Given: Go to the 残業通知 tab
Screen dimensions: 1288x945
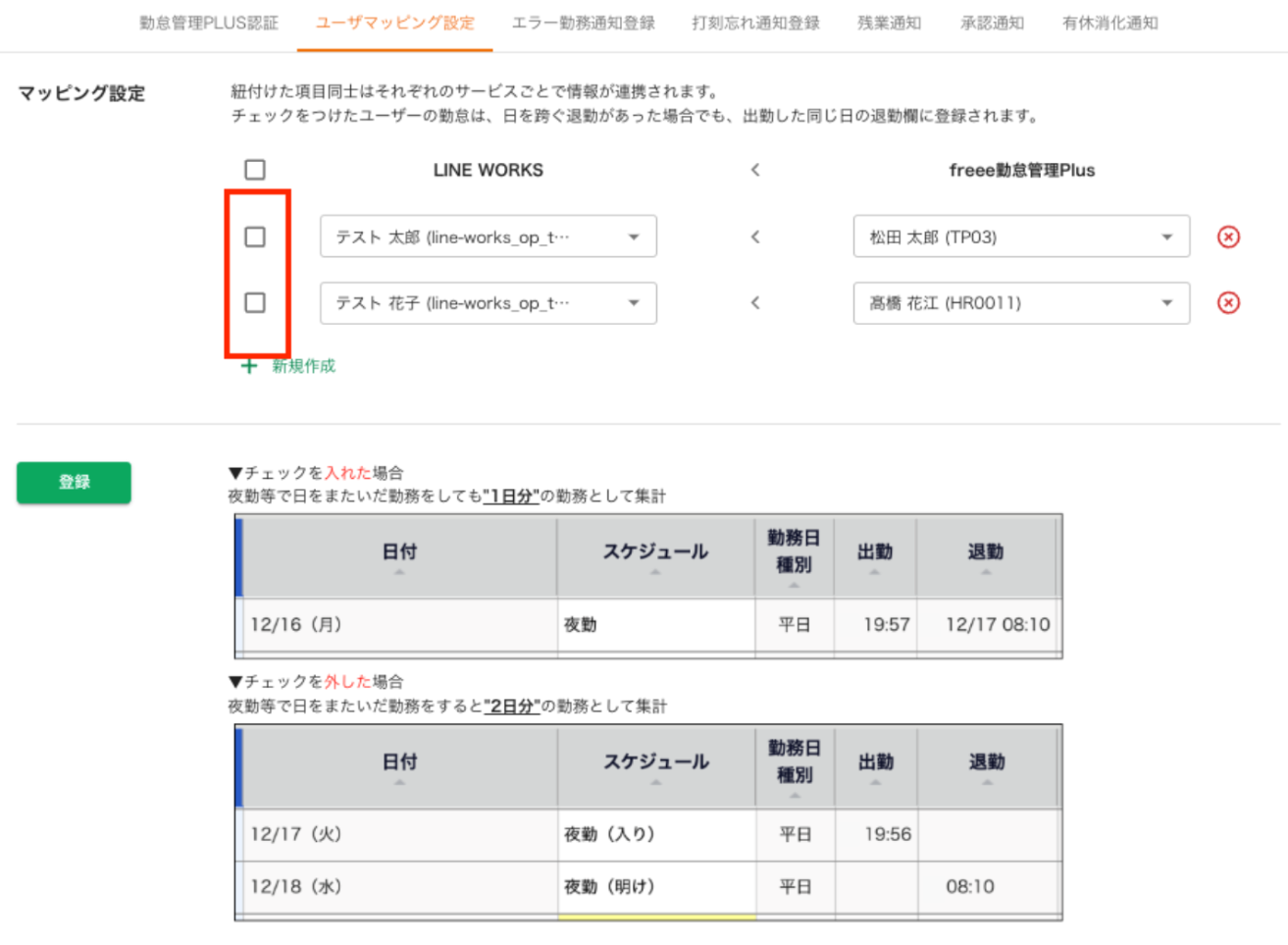Looking at the screenshot, I should click(889, 23).
